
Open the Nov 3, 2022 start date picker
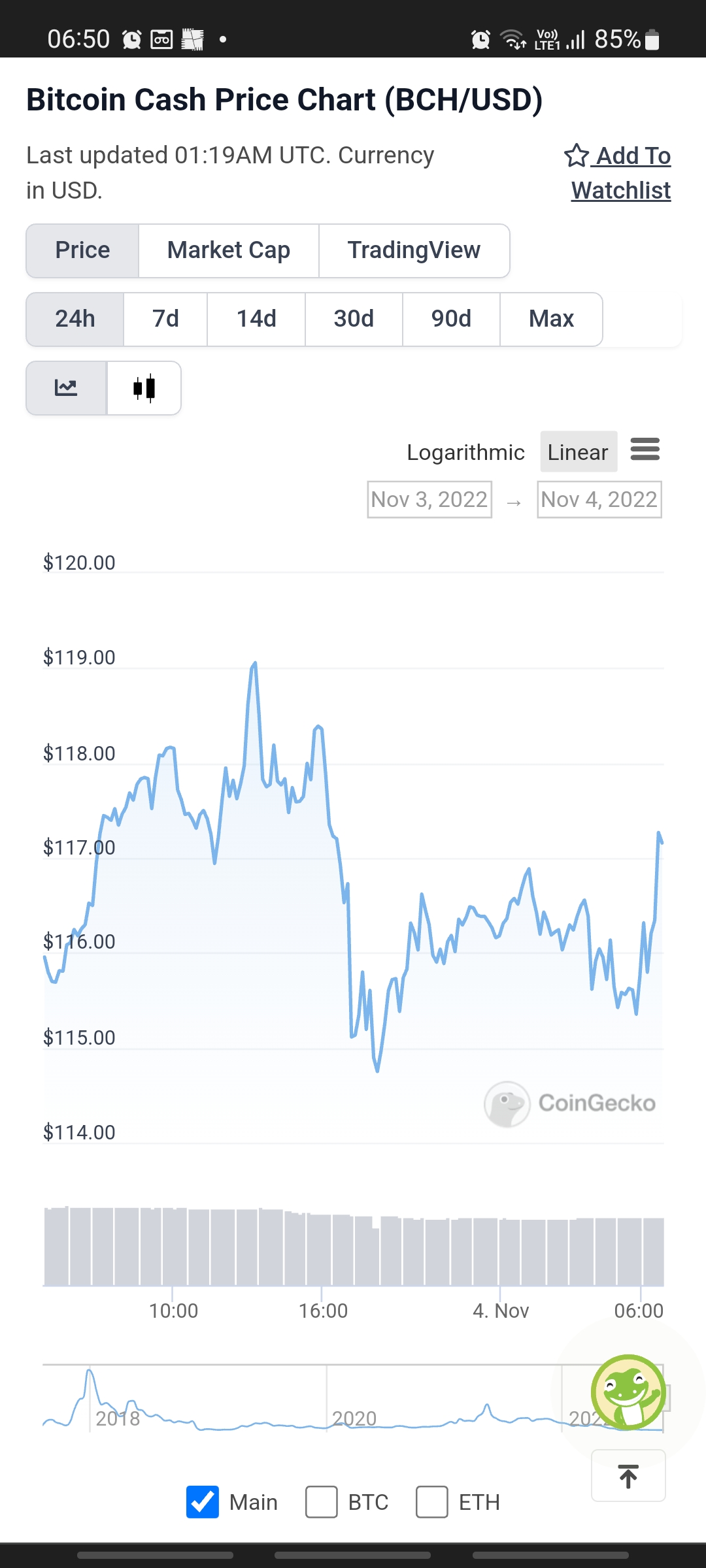(x=429, y=500)
